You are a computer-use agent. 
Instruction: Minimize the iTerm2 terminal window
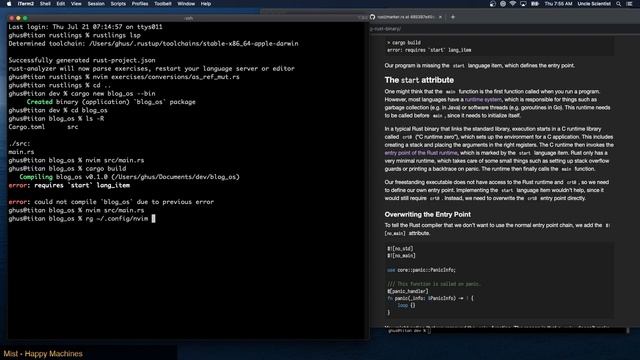coord(18,18)
